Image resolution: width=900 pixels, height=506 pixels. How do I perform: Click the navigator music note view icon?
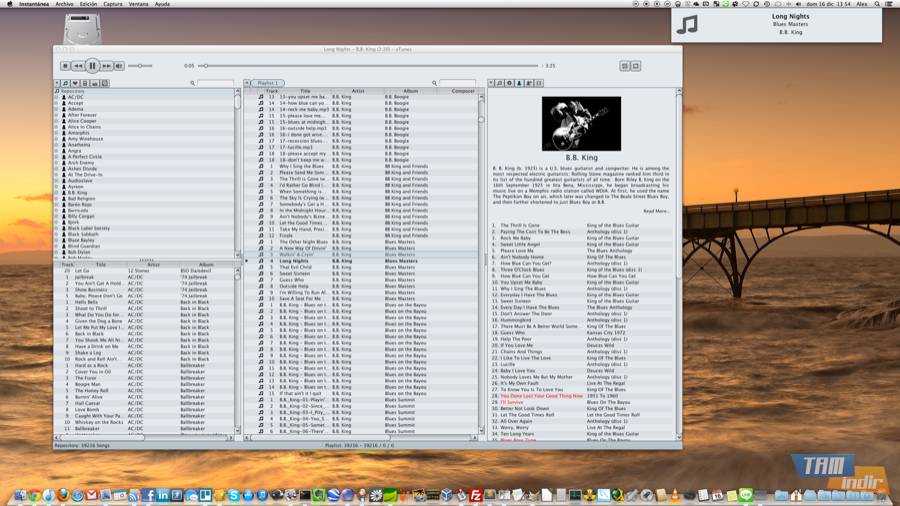(66, 83)
